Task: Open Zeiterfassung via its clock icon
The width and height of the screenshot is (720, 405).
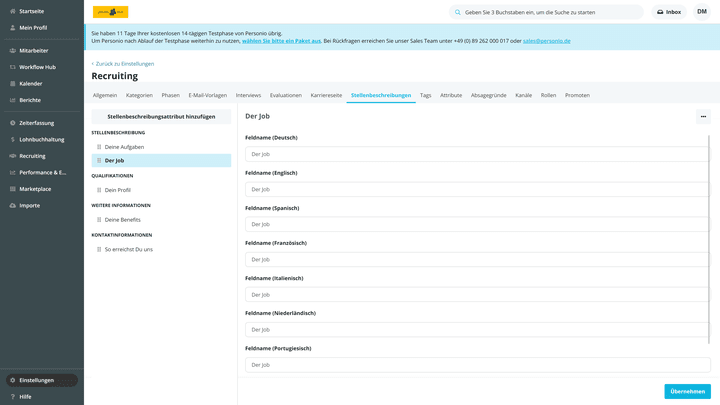Action: (12, 123)
